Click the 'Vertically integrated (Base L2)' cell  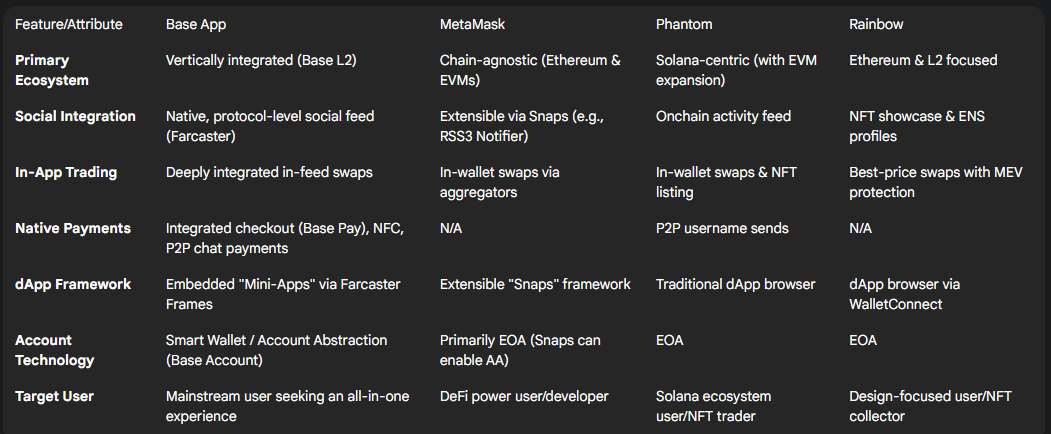pyautogui.click(x=261, y=60)
